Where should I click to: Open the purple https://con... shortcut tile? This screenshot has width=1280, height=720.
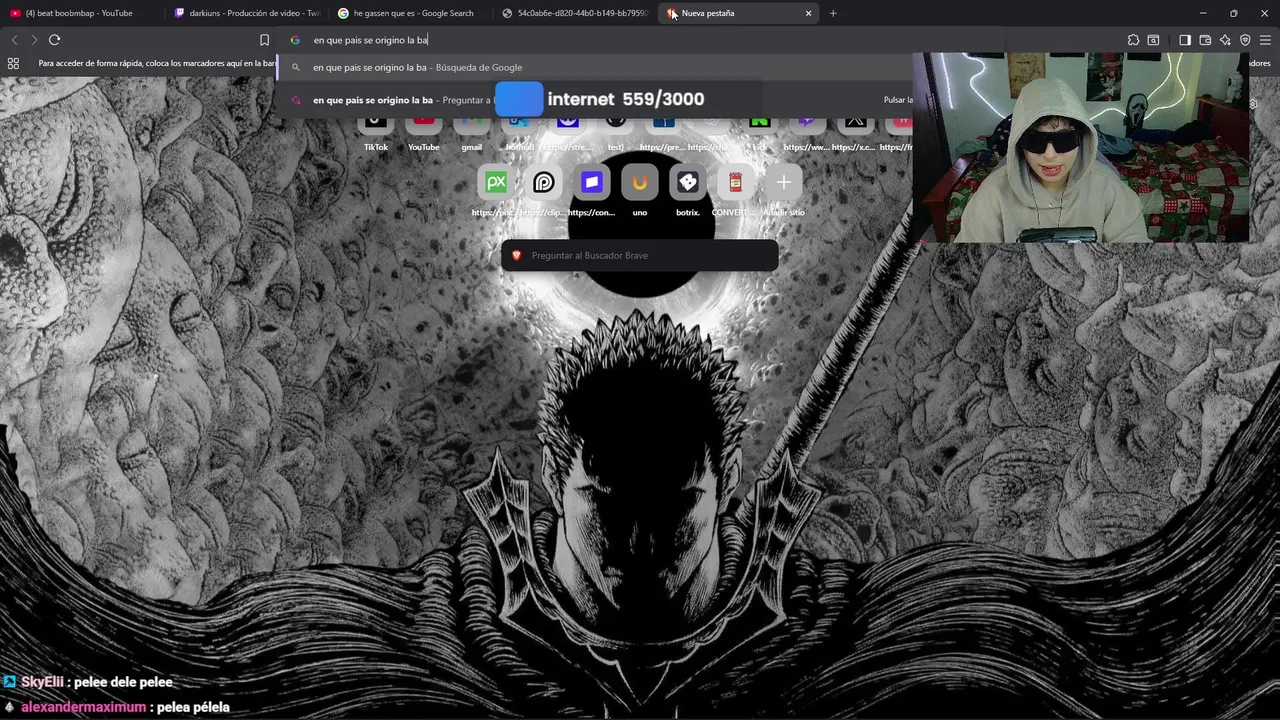592,190
